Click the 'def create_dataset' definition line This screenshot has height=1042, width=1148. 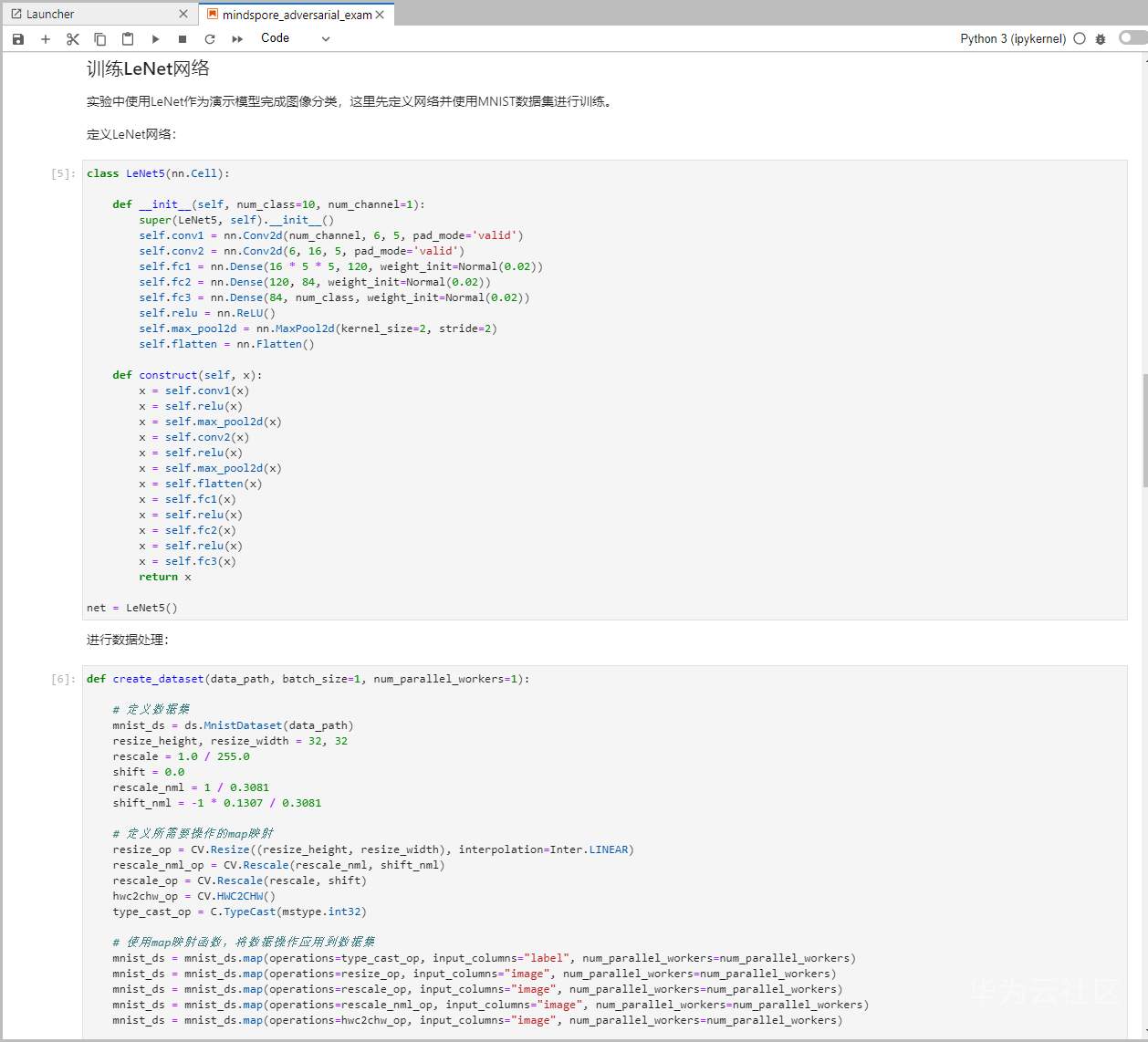pos(308,679)
